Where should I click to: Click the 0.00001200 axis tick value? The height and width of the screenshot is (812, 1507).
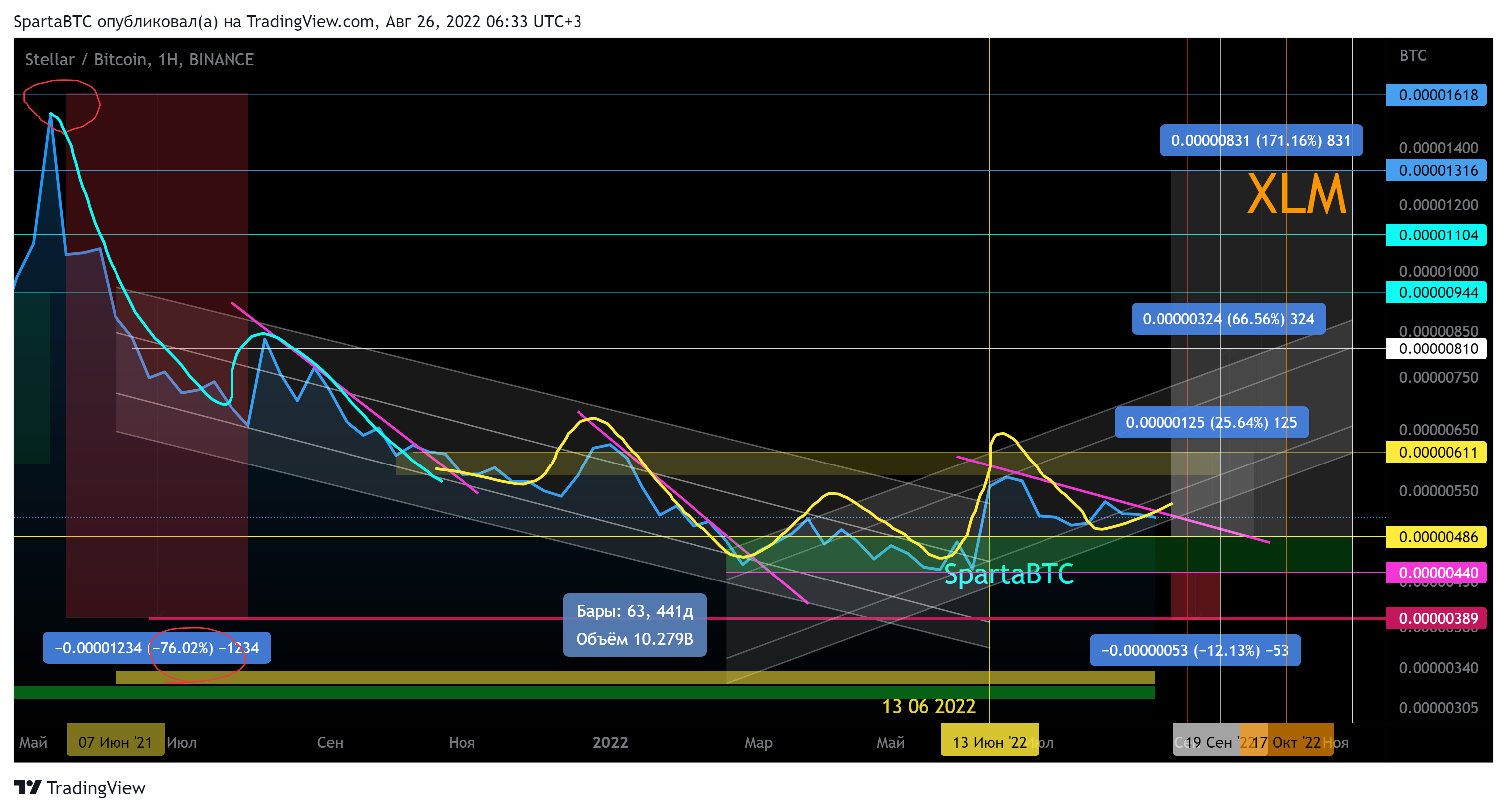tap(1438, 205)
